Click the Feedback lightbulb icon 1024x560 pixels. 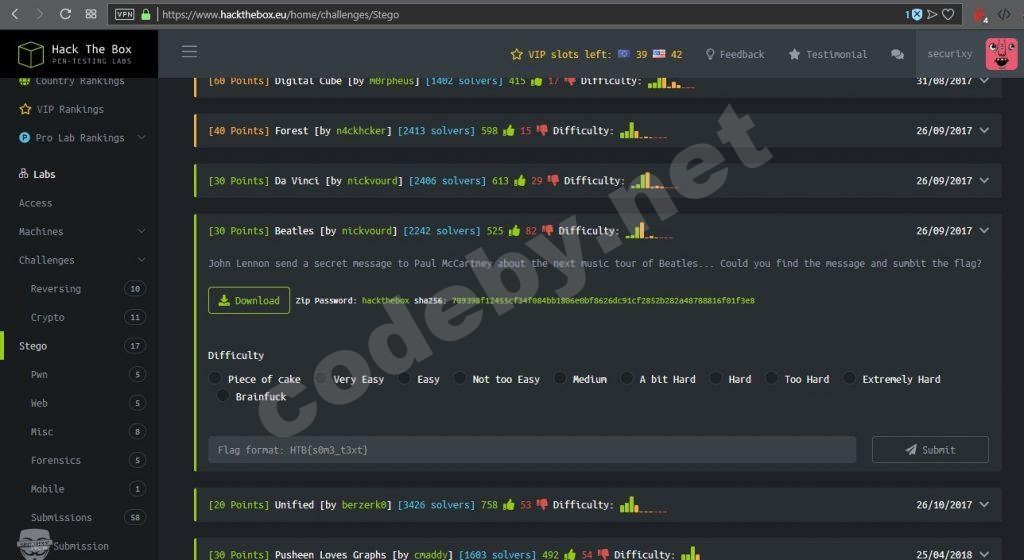pos(710,54)
